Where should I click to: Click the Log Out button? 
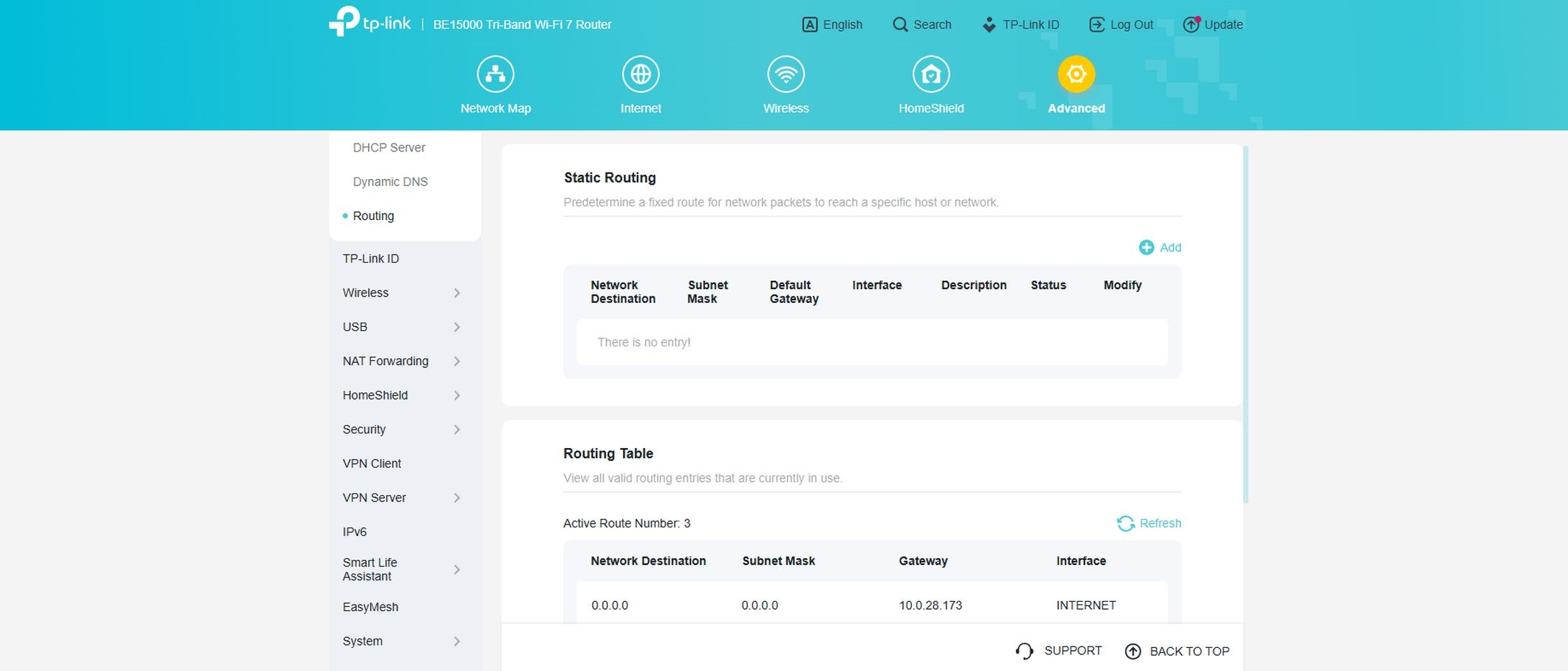(x=1121, y=25)
